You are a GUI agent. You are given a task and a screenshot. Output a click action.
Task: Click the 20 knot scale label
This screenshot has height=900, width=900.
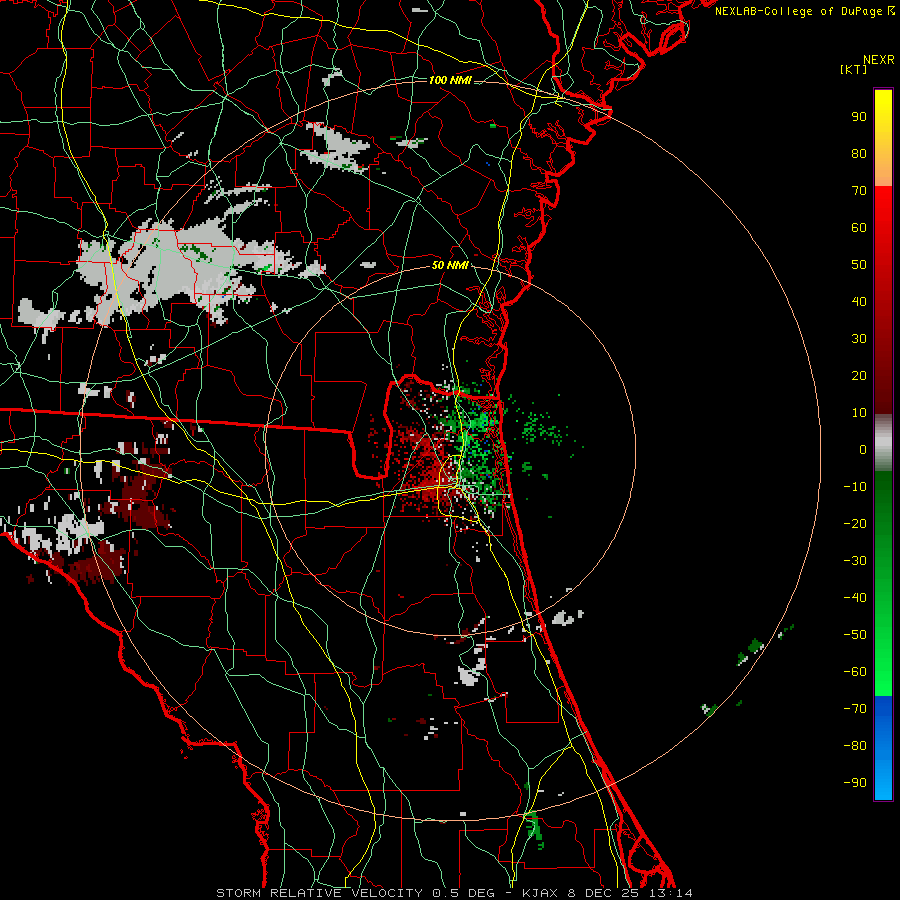pos(859,376)
